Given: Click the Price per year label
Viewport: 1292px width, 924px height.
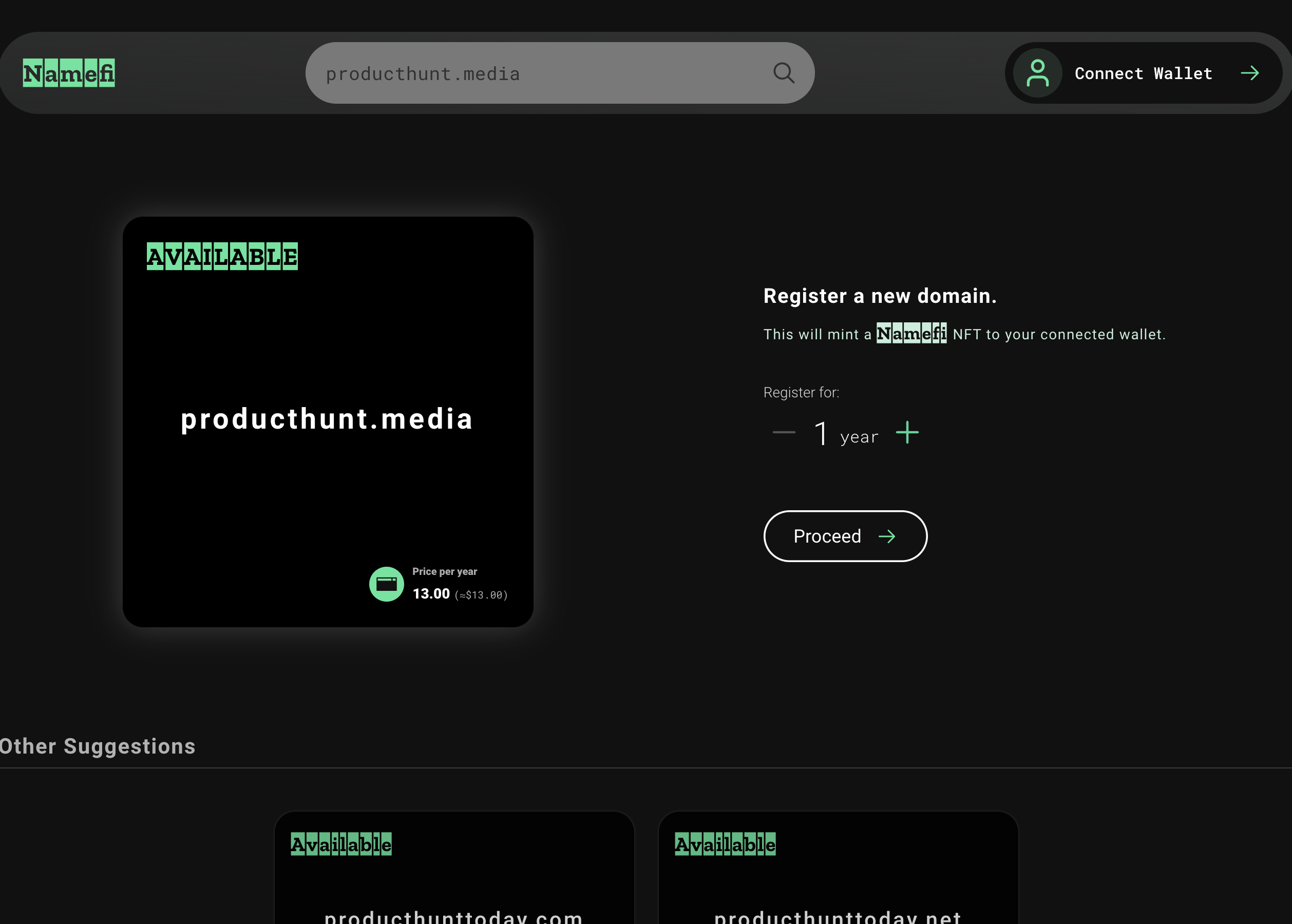Looking at the screenshot, I should tap(445, 571).
